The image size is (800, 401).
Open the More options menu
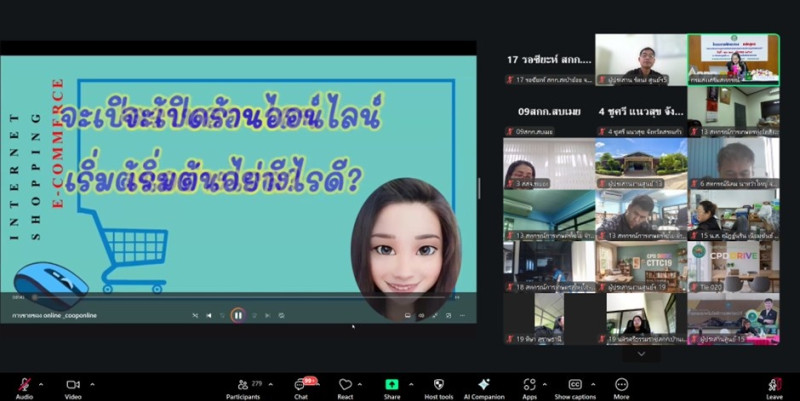[x=621, y=385]
